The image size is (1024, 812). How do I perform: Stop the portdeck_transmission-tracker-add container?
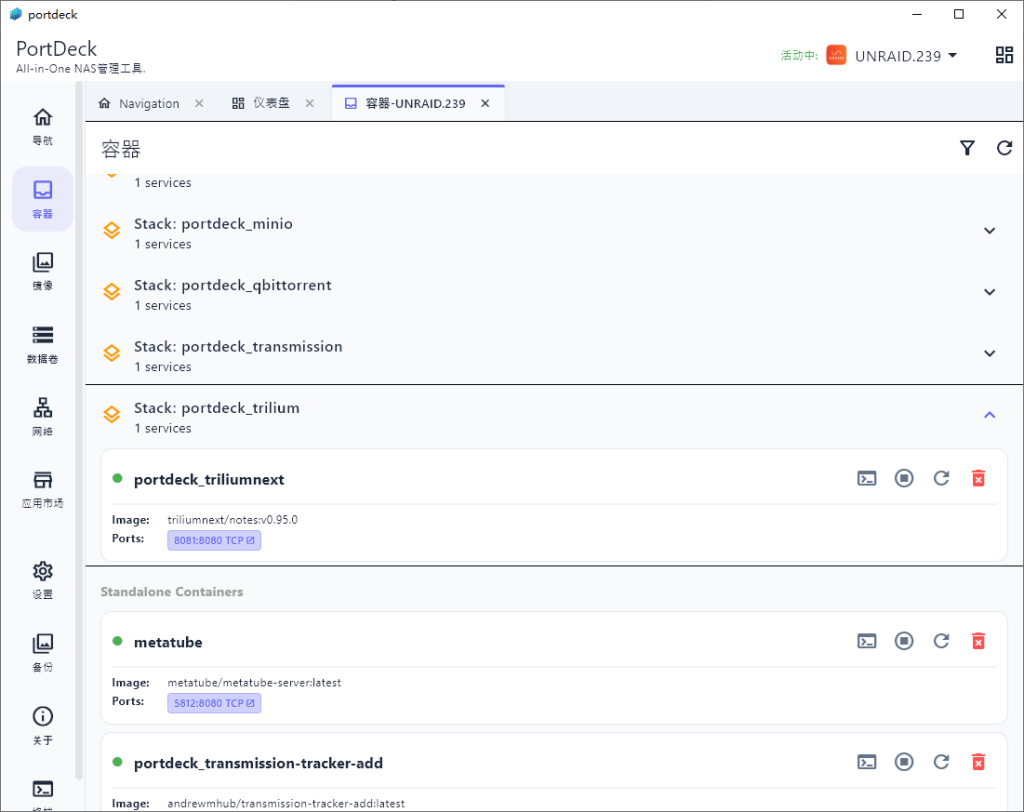pos(904,762)
